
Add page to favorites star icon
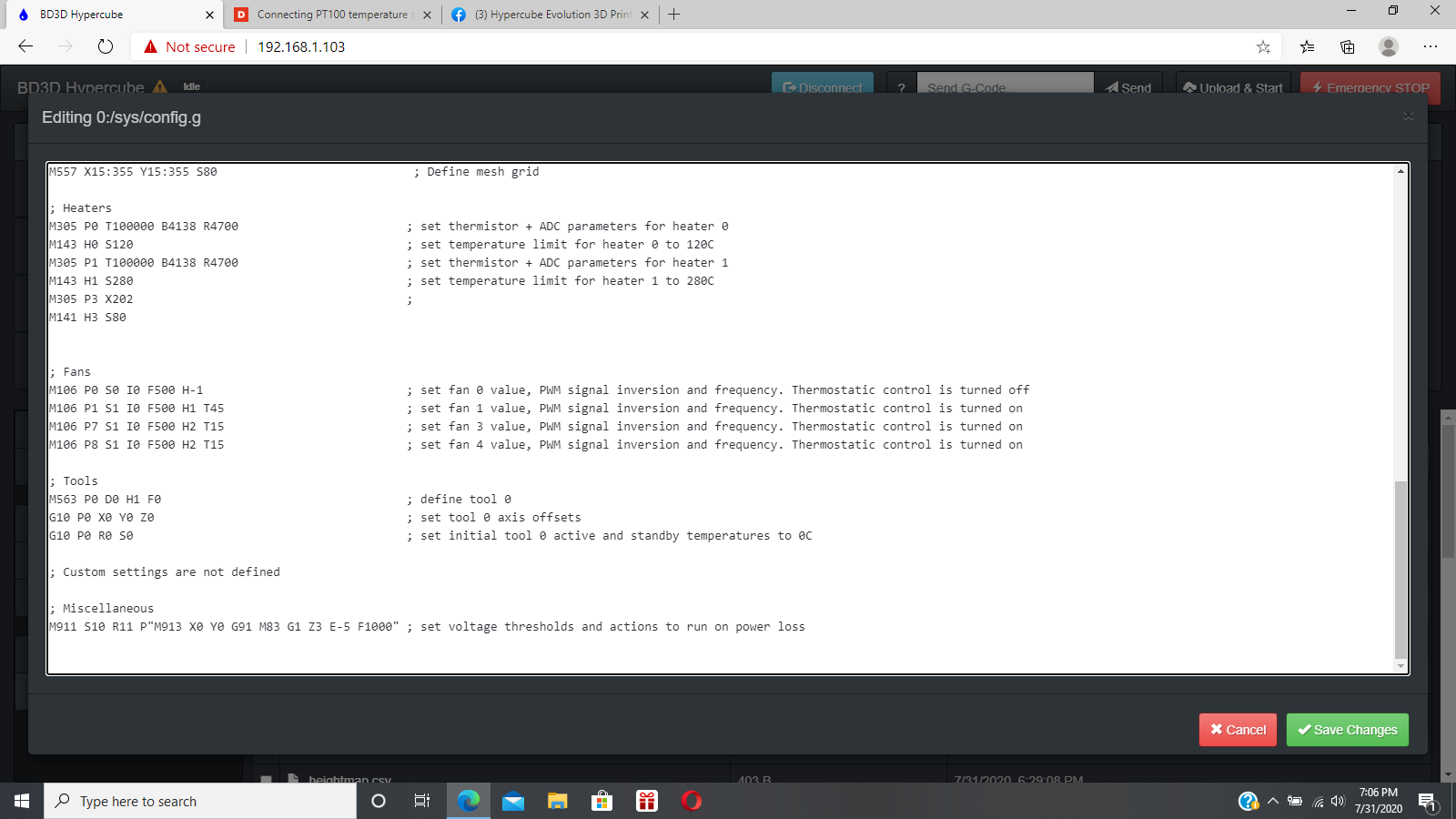click(x=1263, y=46)
